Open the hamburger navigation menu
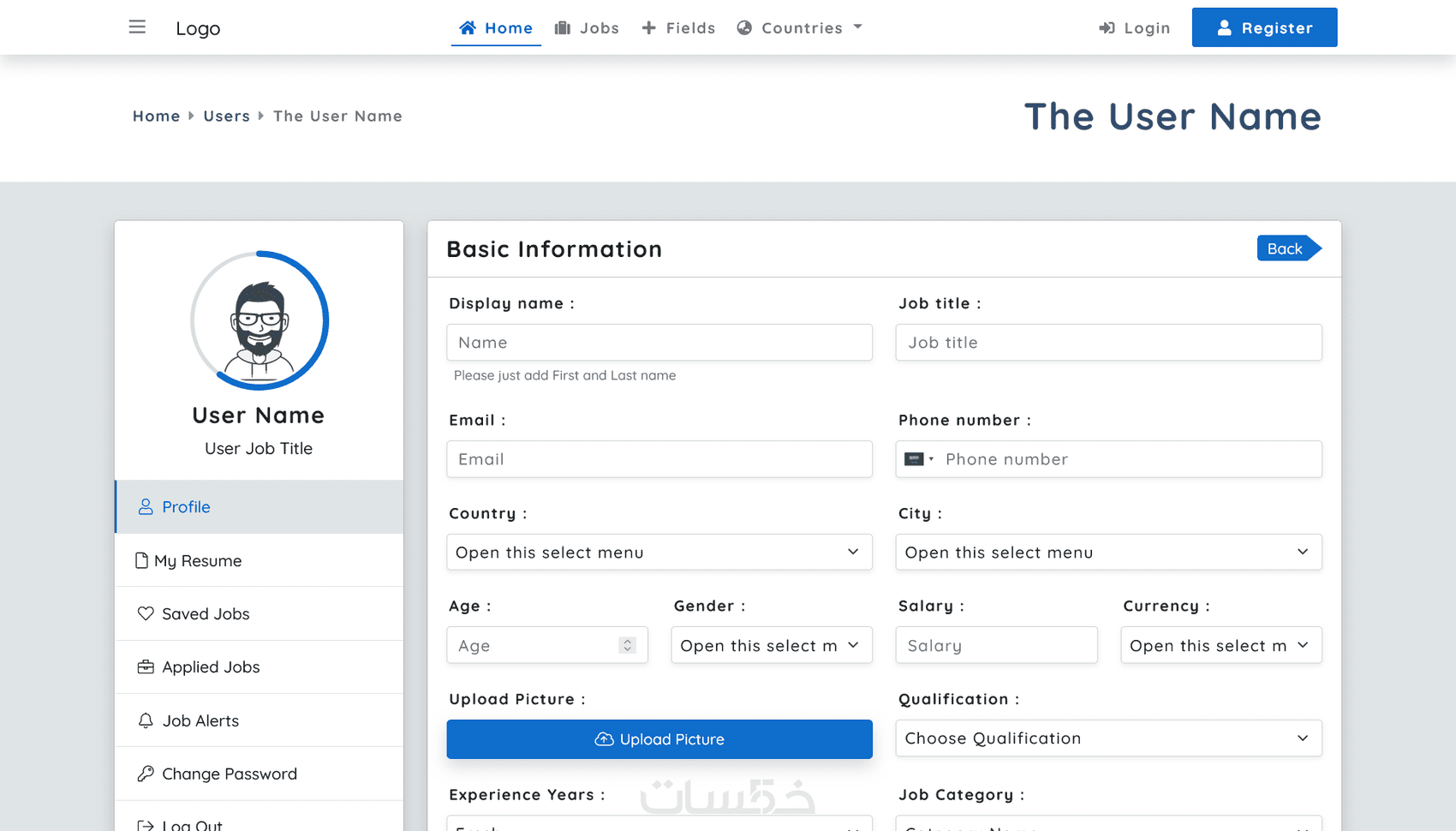This screenshot has width=1456, height=831. pos(137,27)
